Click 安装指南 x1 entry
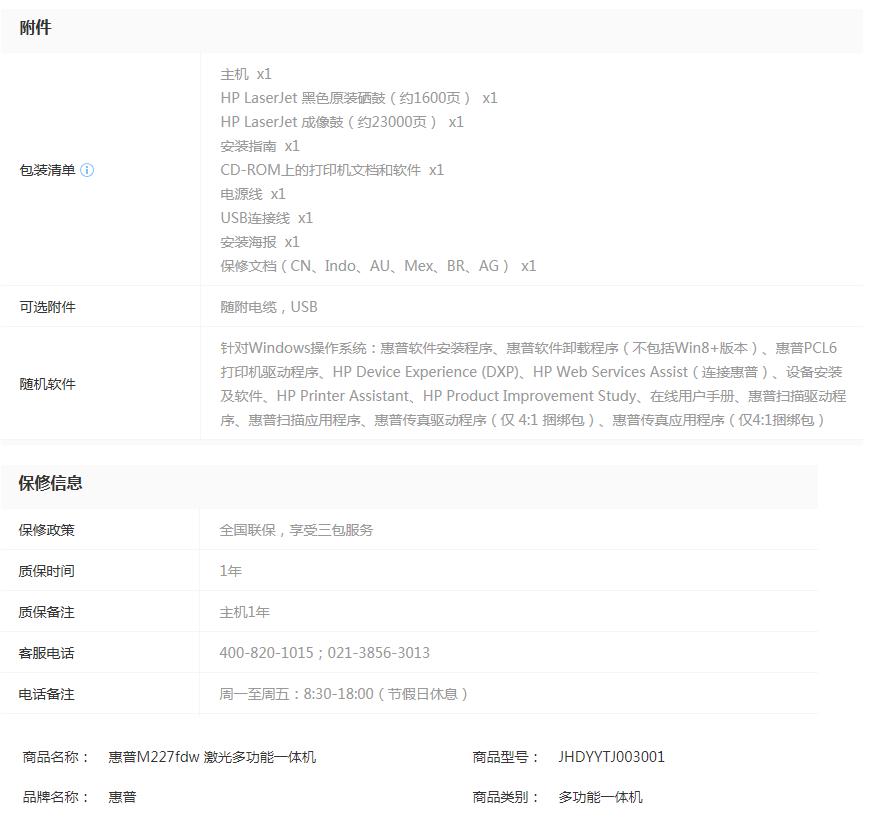Image resolution: width=883 pixels, height=820 pixels. [x=260, y=146]
